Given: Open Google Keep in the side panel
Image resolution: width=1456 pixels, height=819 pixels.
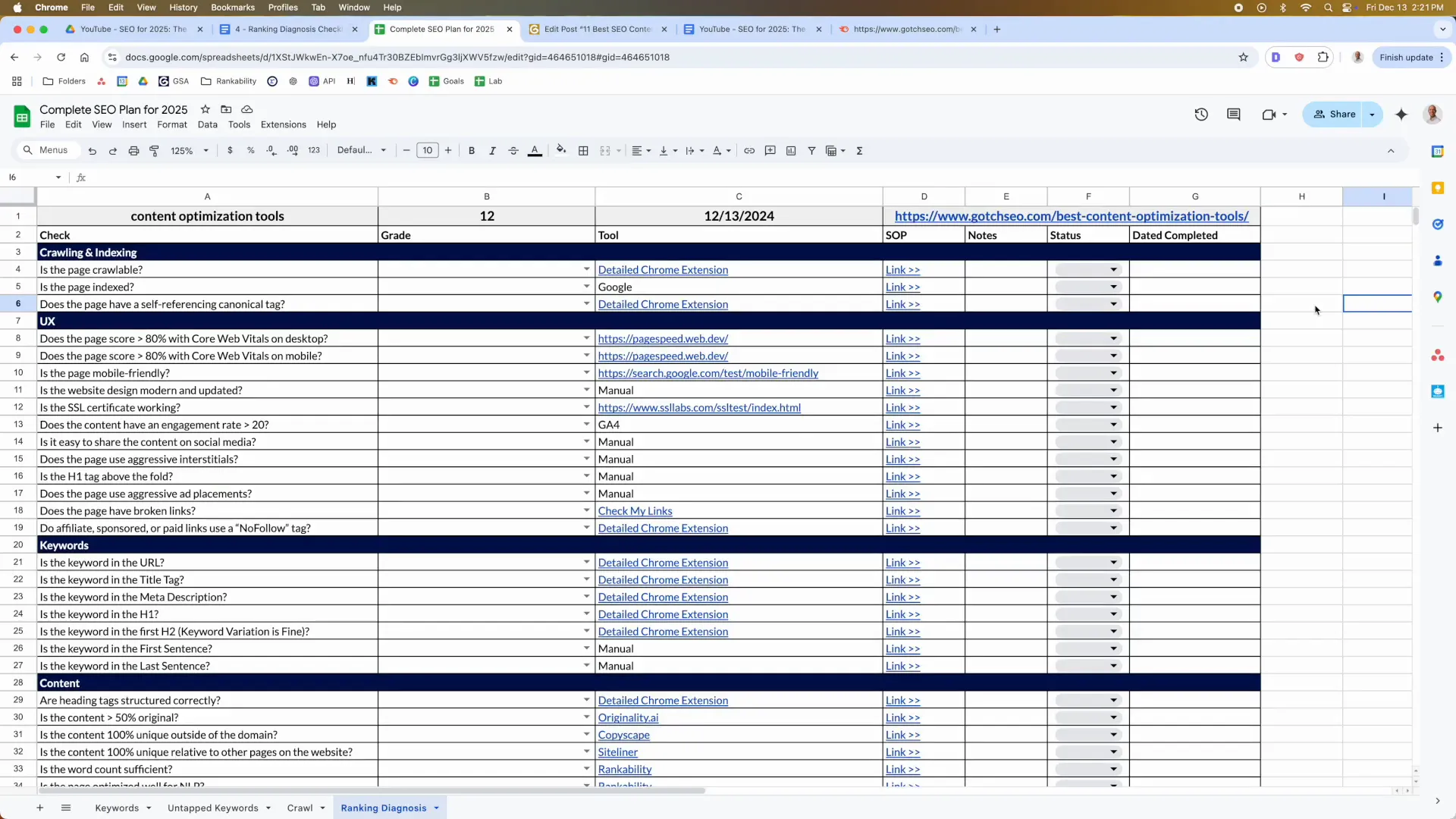Looking at the screenshot, I should pyautogui.click(x=1439, y=187).
